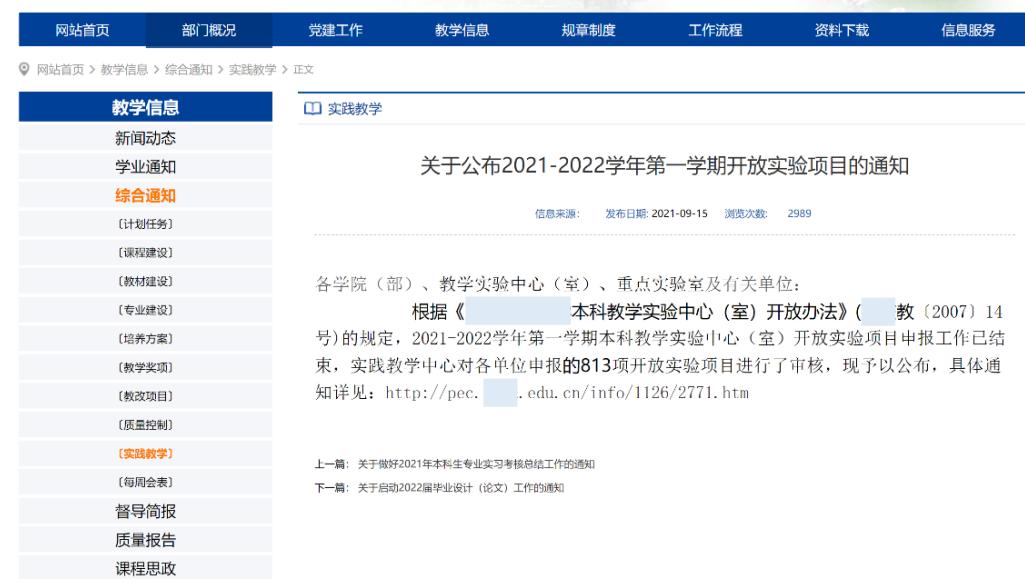This screenshot has width=1025, height=583.
Task: Open 新闻动态 in the left sidebar
Action: click(145, 138)
